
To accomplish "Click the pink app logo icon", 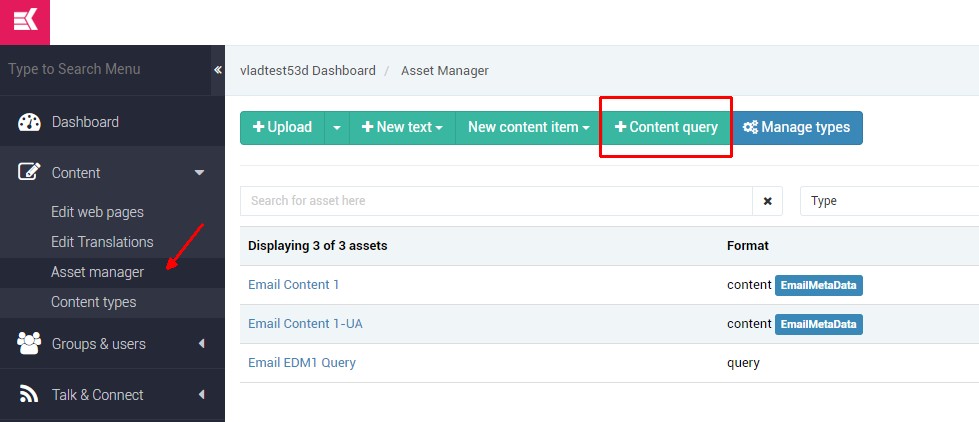I will click(25, 22).
